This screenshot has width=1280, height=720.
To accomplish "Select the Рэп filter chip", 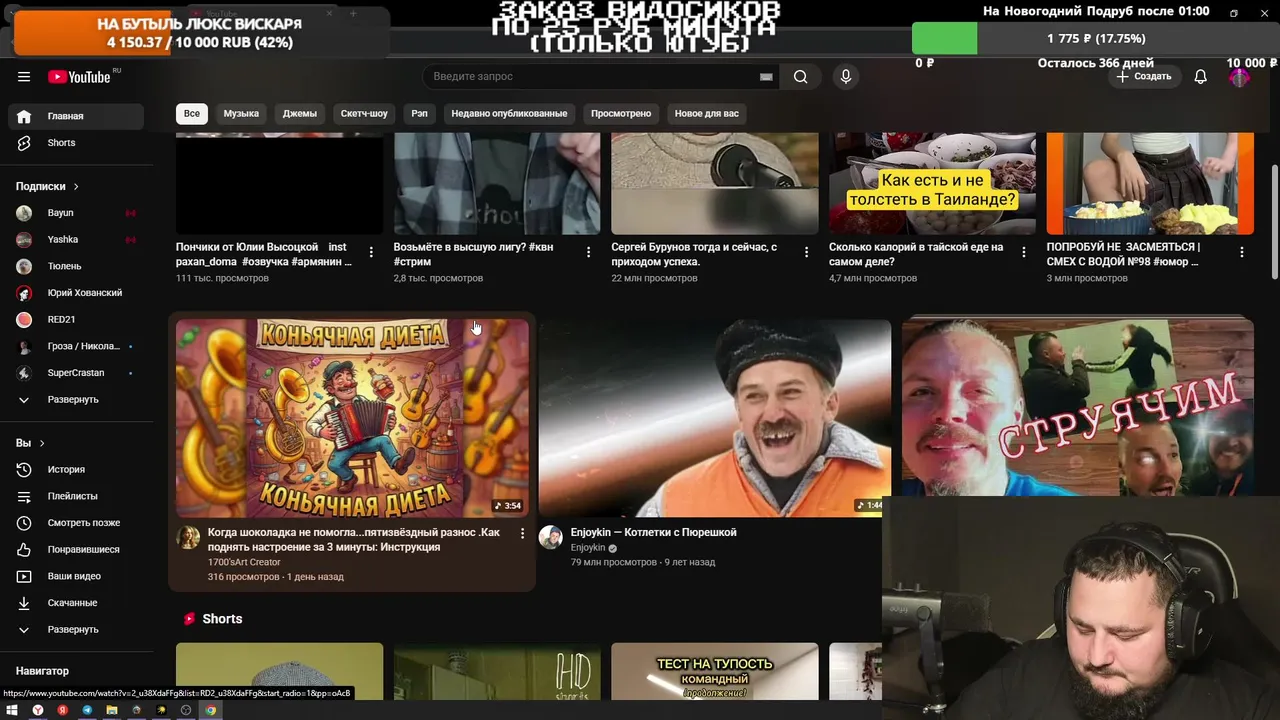I will pos(419,113).
